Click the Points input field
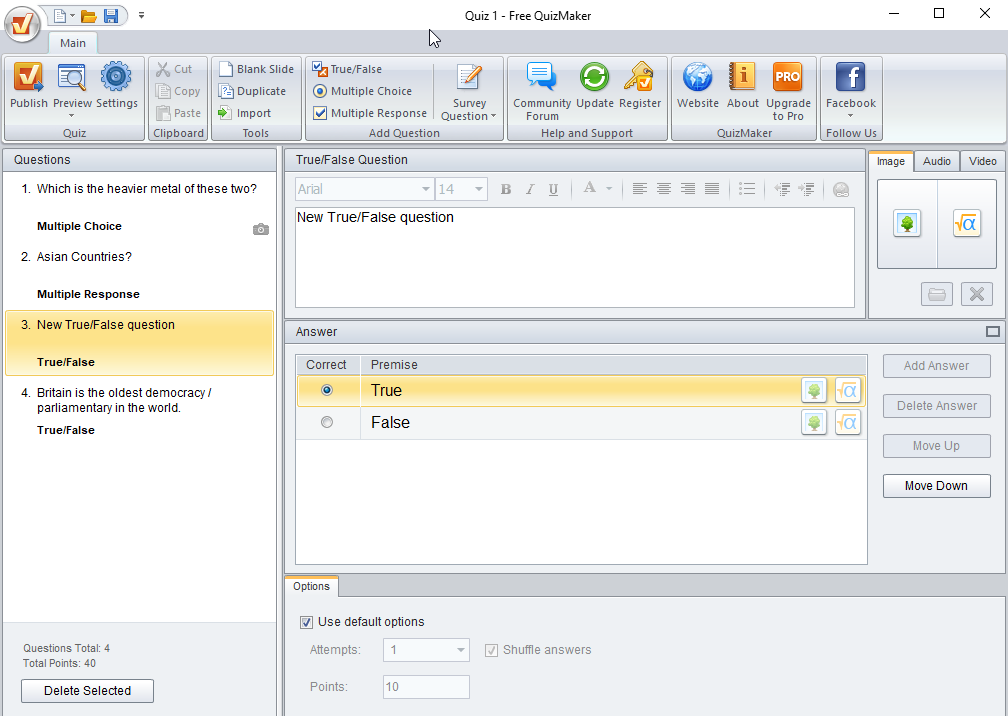 pyautogui.click(x=426, y=687)
